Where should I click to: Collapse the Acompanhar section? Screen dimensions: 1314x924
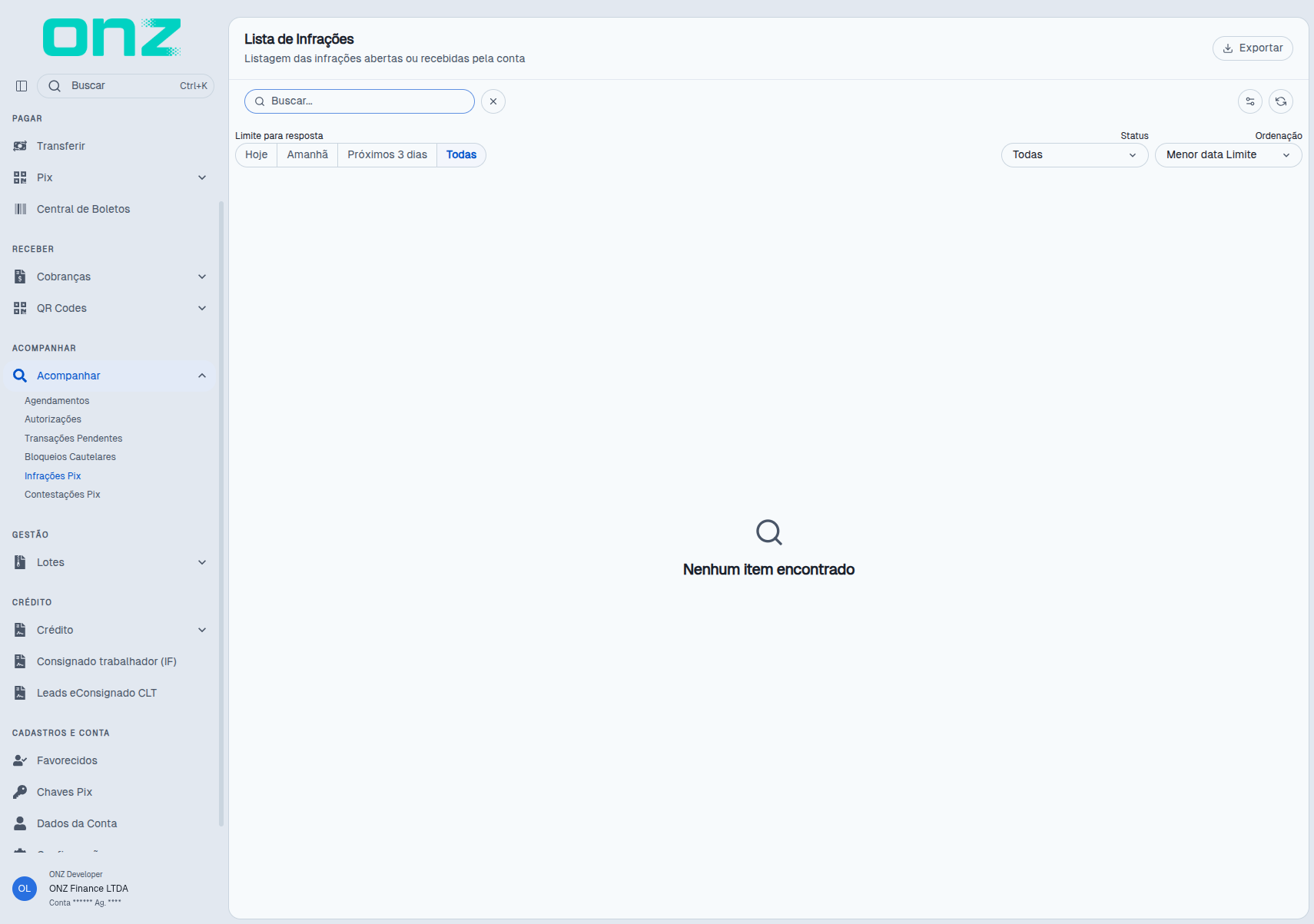point(202,376)
